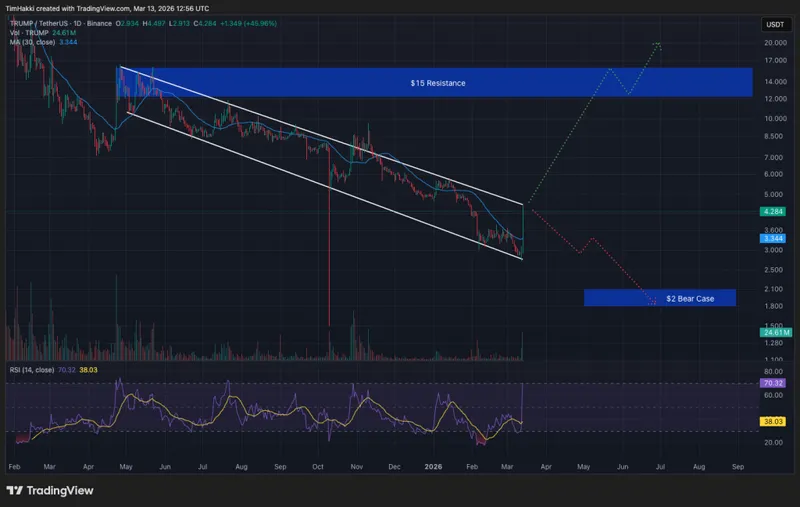The width and height of the screenshot is (800, 507).
Task: Click the 14.000 price axis label
Action: (x=775, y=82)
